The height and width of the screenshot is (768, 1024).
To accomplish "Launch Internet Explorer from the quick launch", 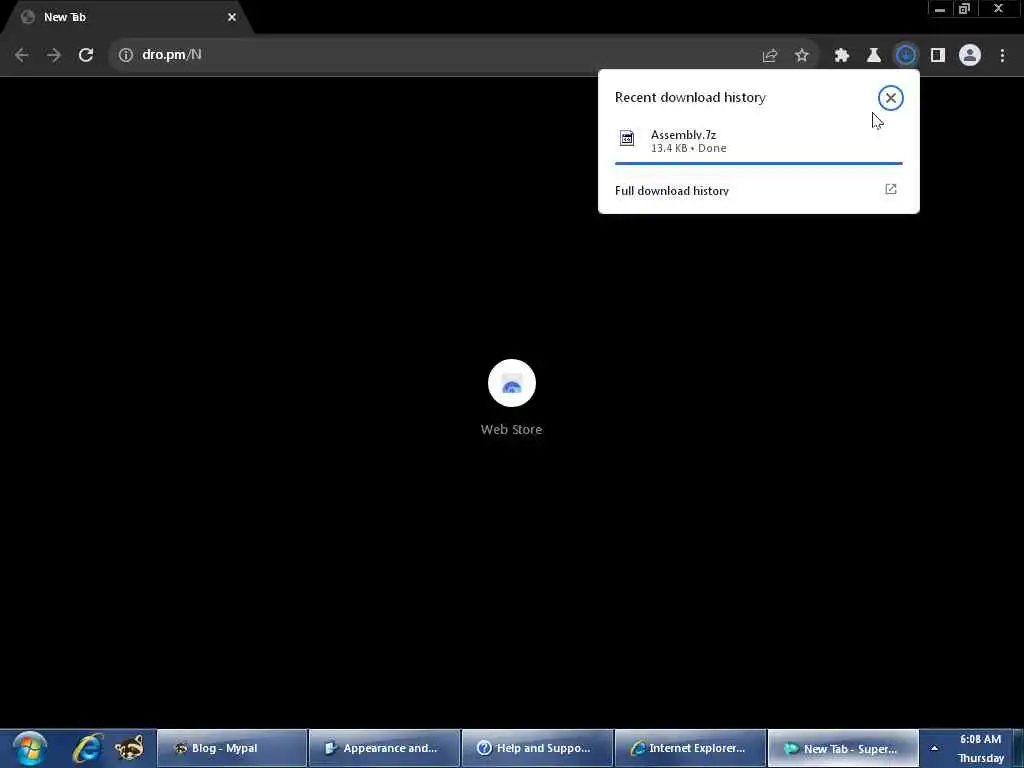I will (x=87, y=748).
